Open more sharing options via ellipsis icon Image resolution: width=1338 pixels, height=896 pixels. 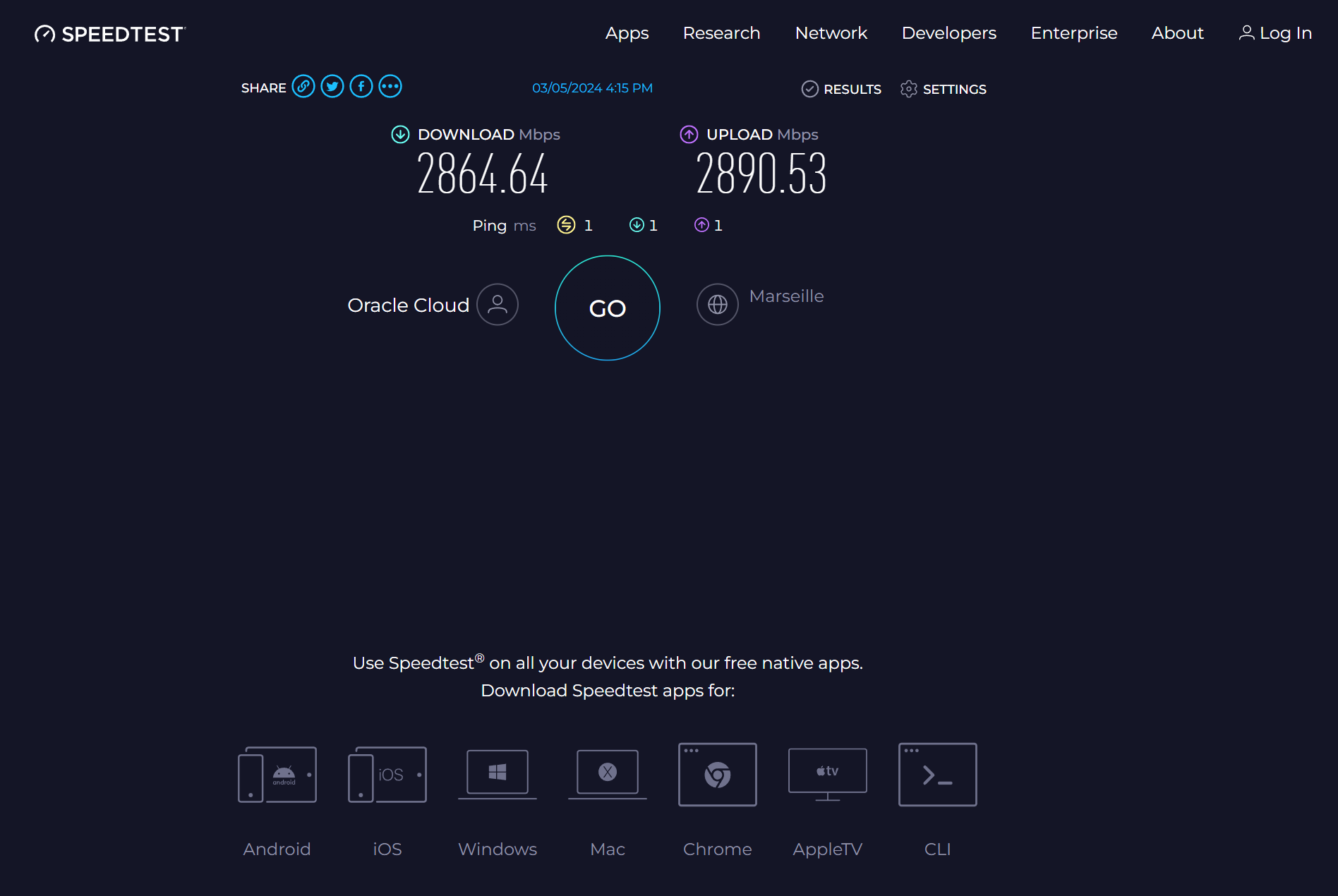tap(390, 86)
